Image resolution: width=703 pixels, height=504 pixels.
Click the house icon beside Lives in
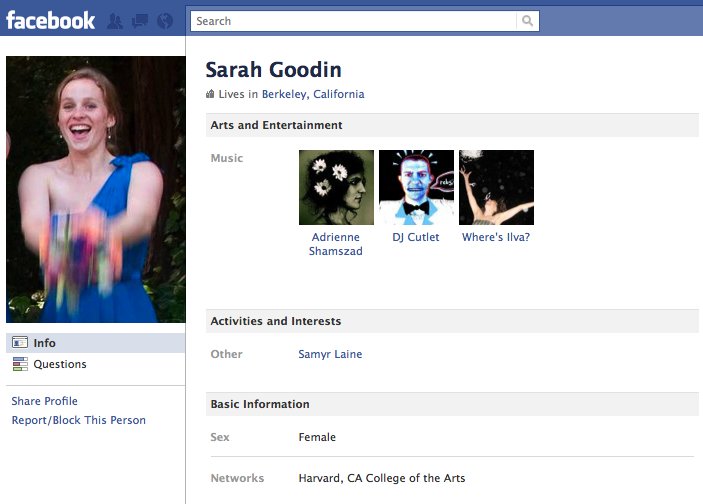pos(210,95)
